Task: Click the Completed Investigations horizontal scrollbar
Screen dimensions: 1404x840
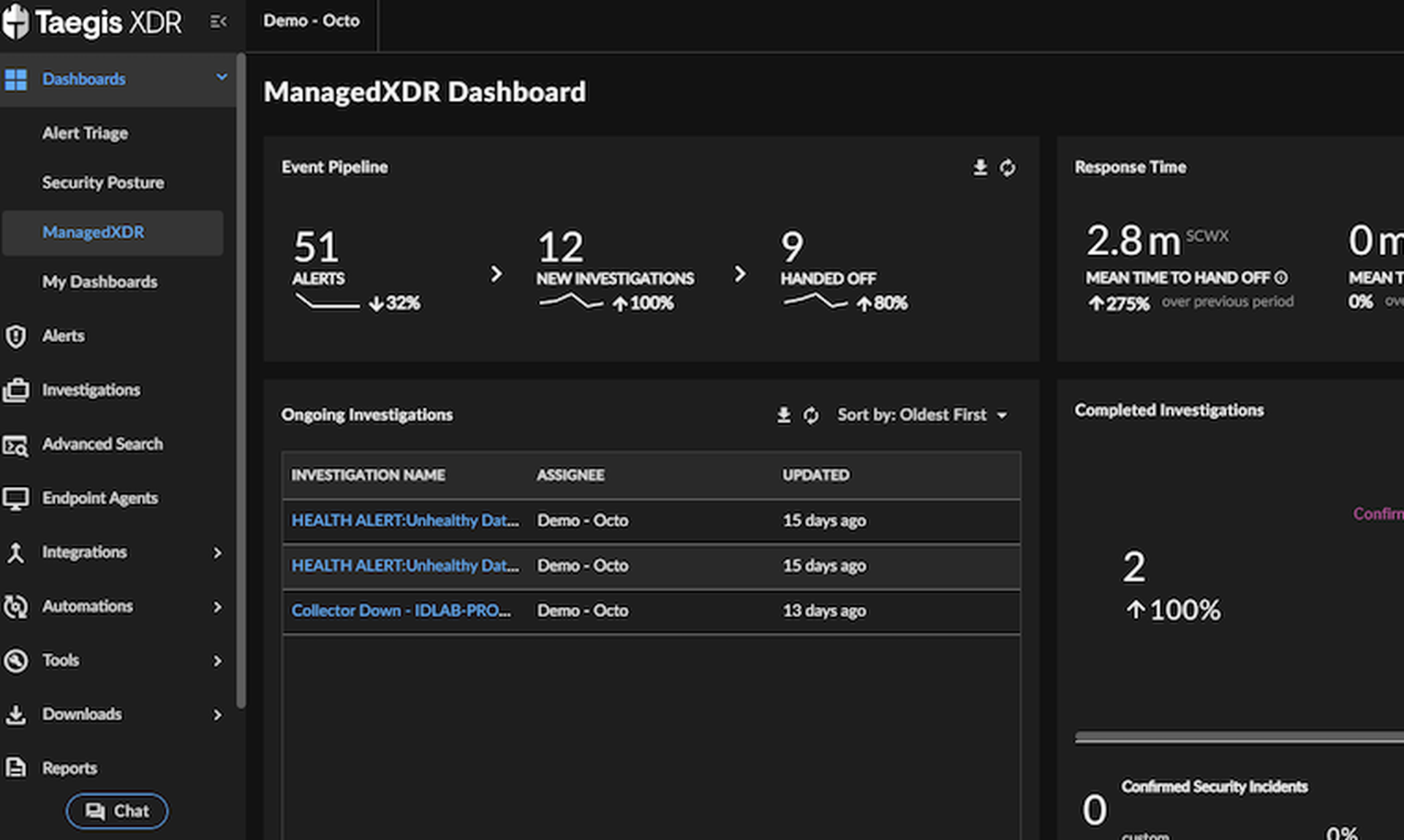Action: pyautogui.click(x=1239, y=738)
